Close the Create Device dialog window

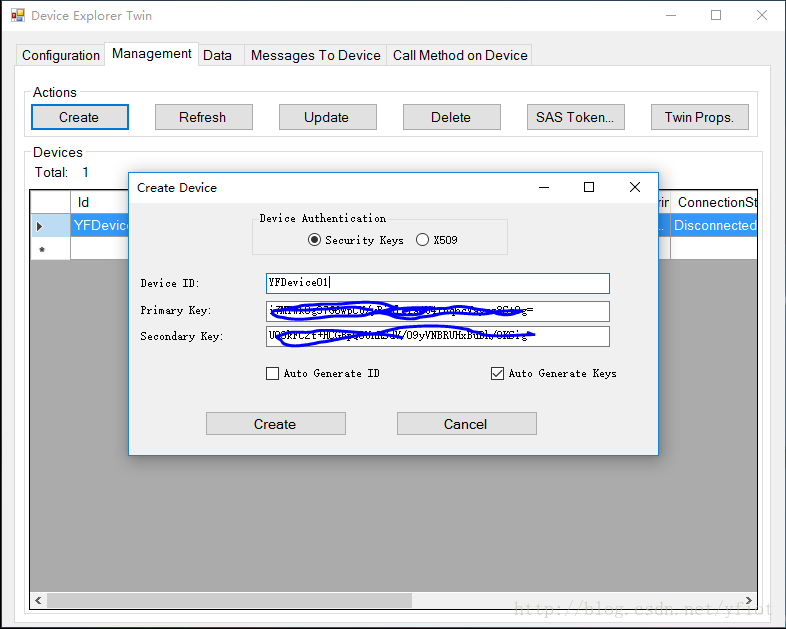(635, 187)
